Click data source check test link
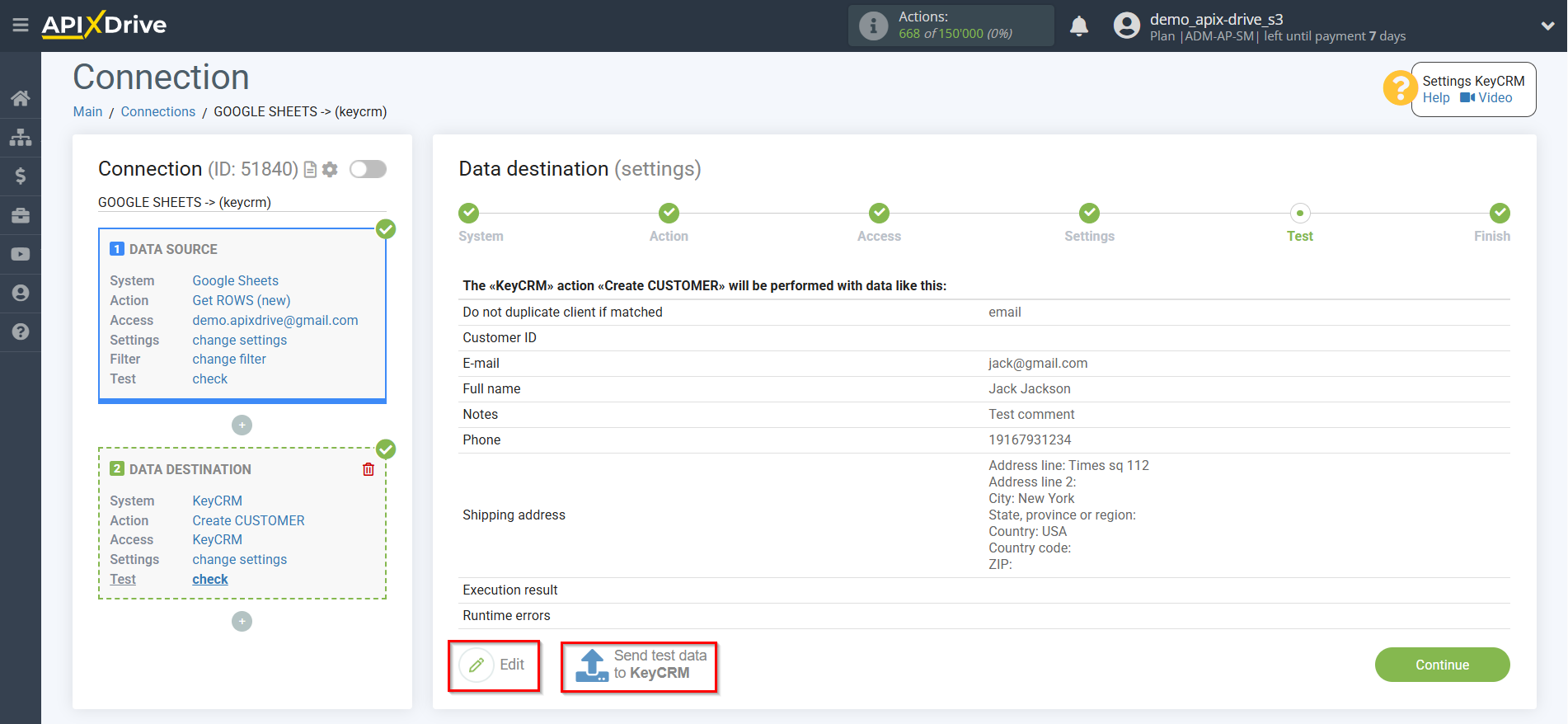Screen dimensions: 1568x724 tap(210, 378)
